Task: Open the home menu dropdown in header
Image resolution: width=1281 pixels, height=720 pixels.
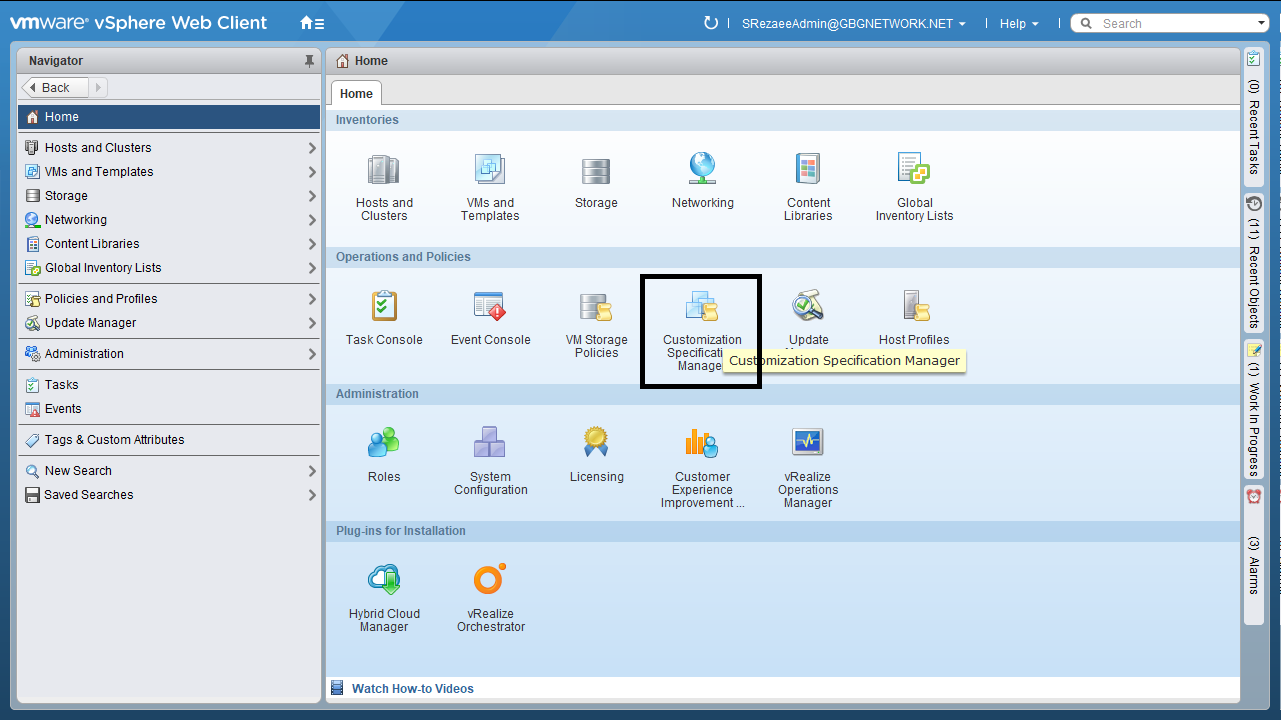Action: (312, 23)
